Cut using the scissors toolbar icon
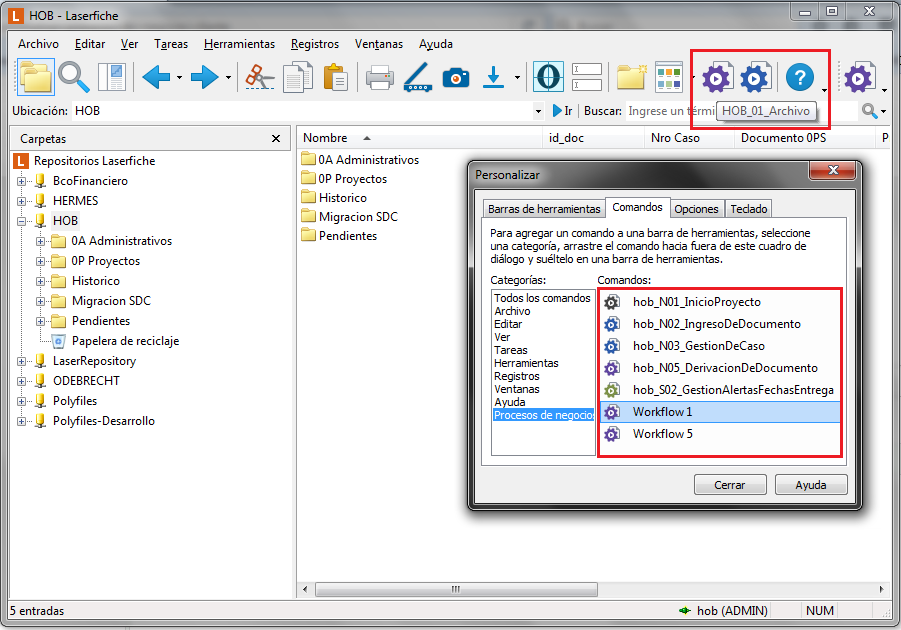901x630 pixels. [259, 77]
